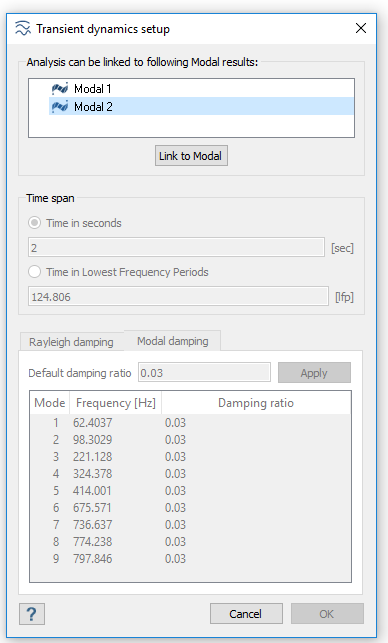Viewport: 388px width, 643px height.
Task: Click the wave icon in title bar
Action: click(23, 29)
